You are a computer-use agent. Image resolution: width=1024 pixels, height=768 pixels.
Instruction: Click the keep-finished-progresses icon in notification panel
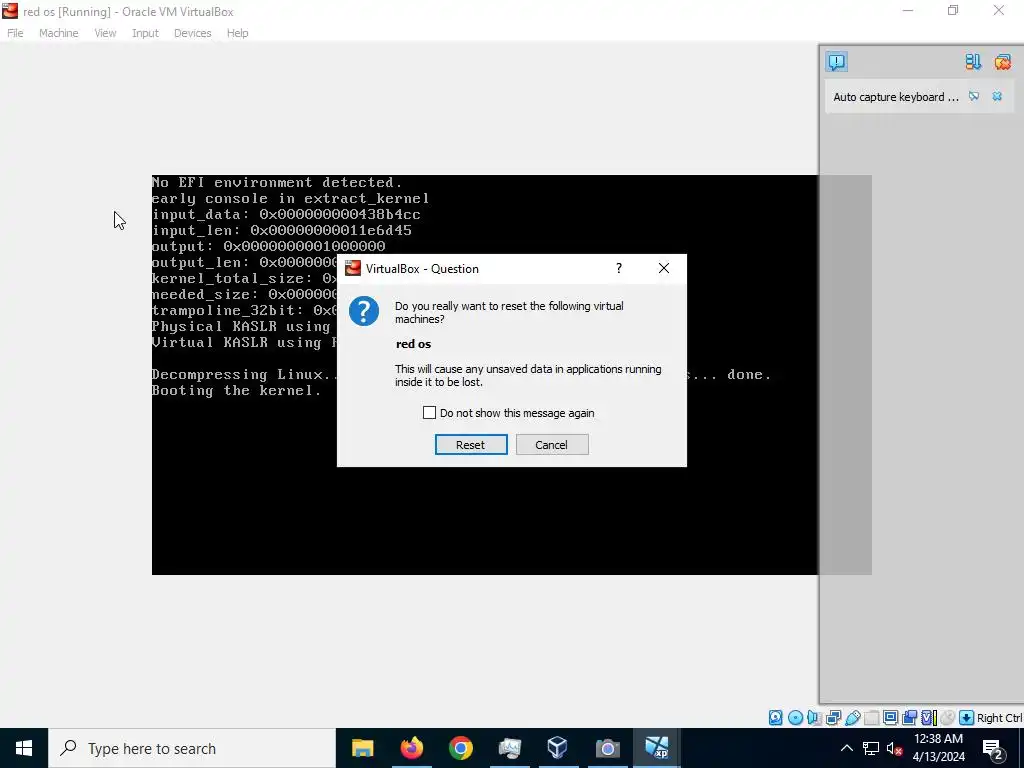tap(973, 62)
